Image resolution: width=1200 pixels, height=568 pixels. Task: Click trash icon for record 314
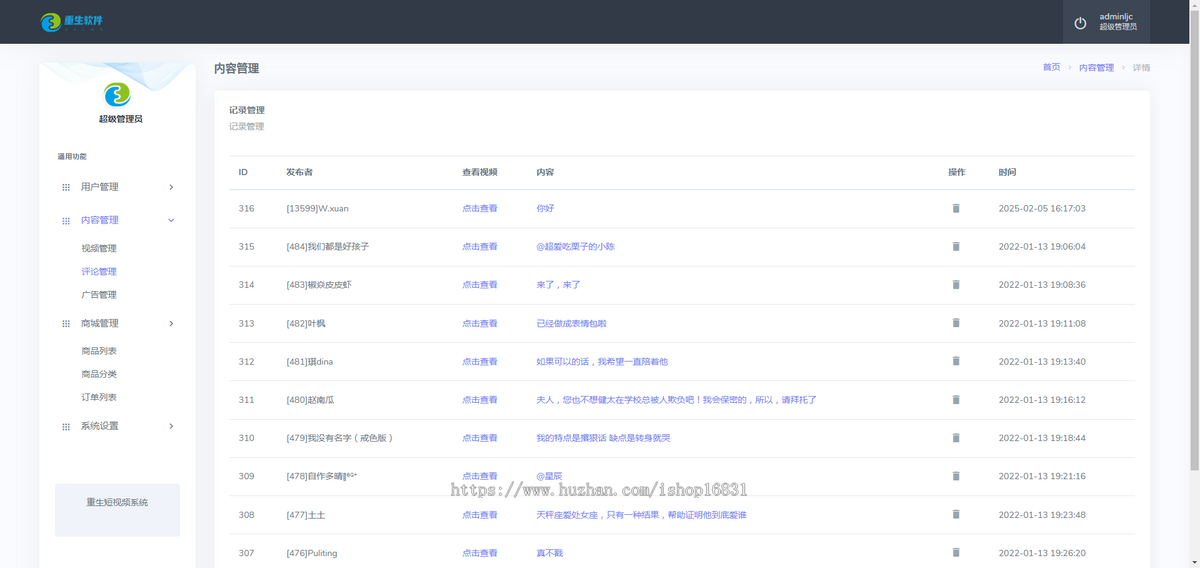(x=955, y=285)
